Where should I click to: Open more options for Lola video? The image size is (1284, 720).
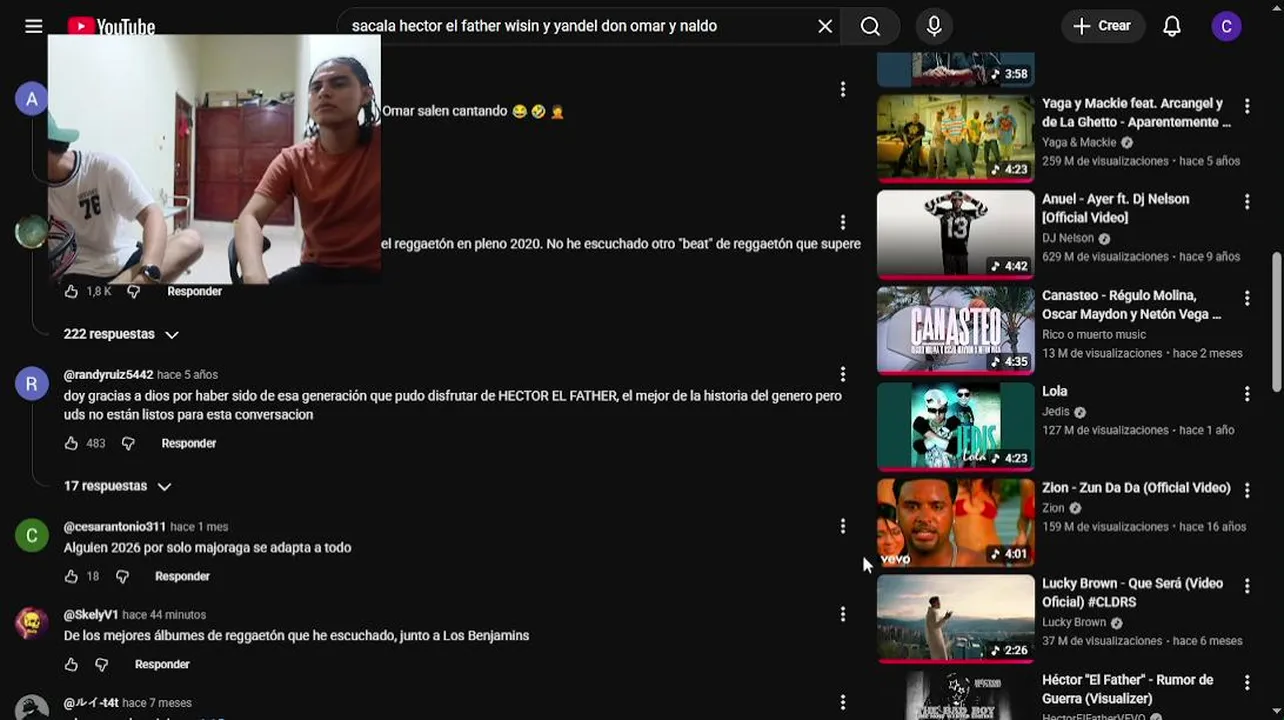point(1247,394)
